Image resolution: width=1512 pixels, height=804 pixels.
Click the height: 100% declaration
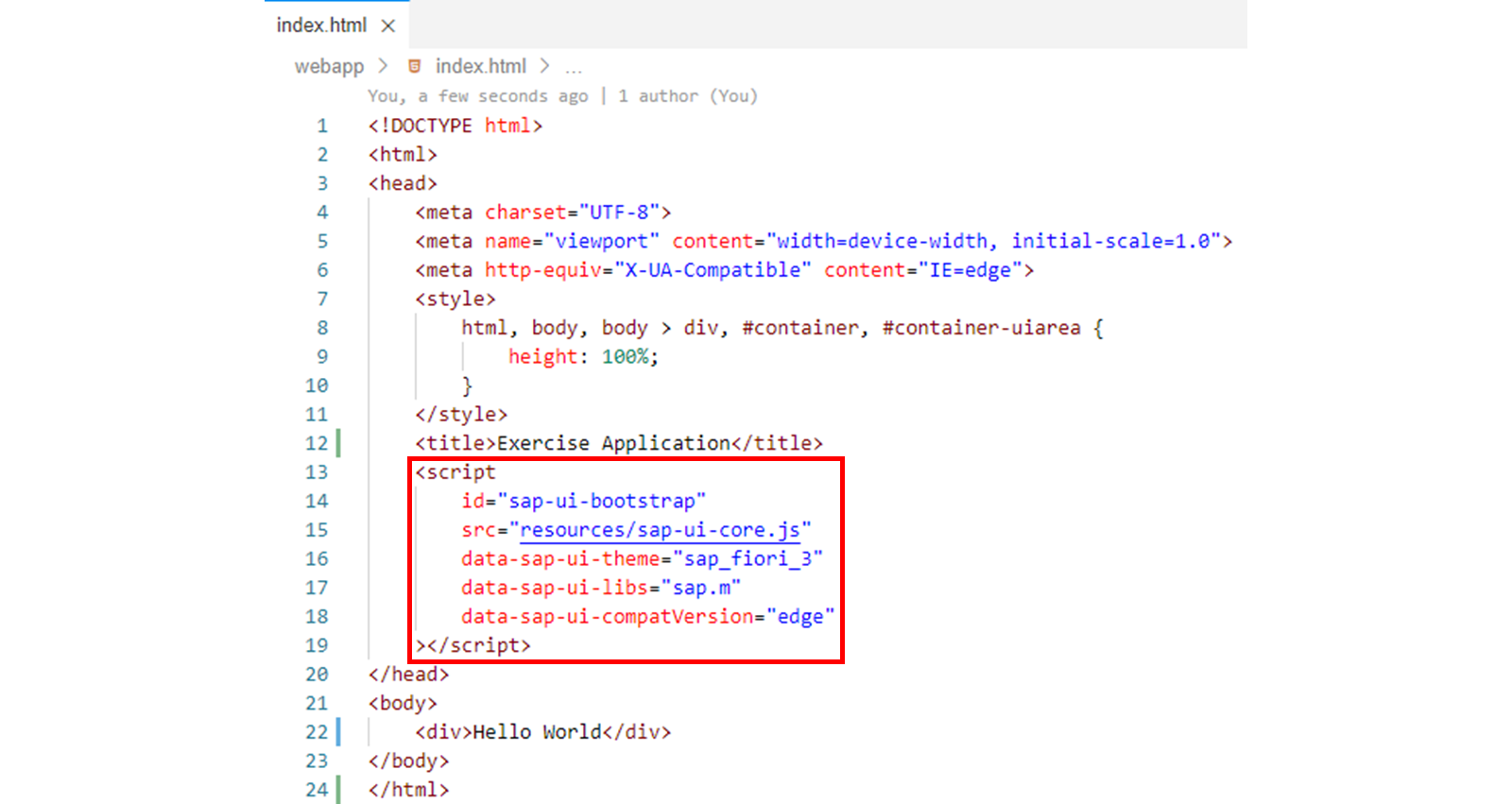point(583,357)
